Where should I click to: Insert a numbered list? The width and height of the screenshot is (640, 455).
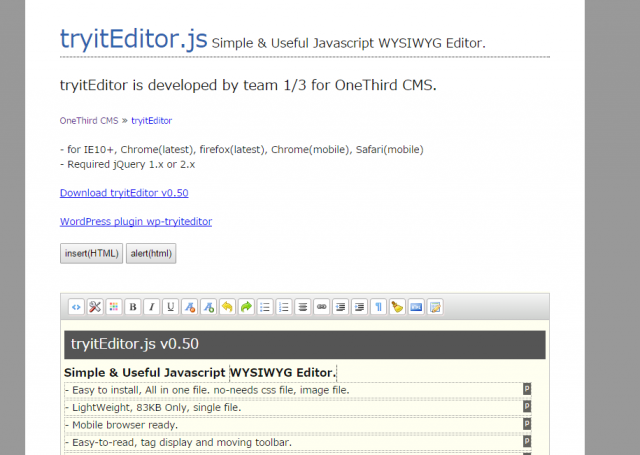pos(284,307)
